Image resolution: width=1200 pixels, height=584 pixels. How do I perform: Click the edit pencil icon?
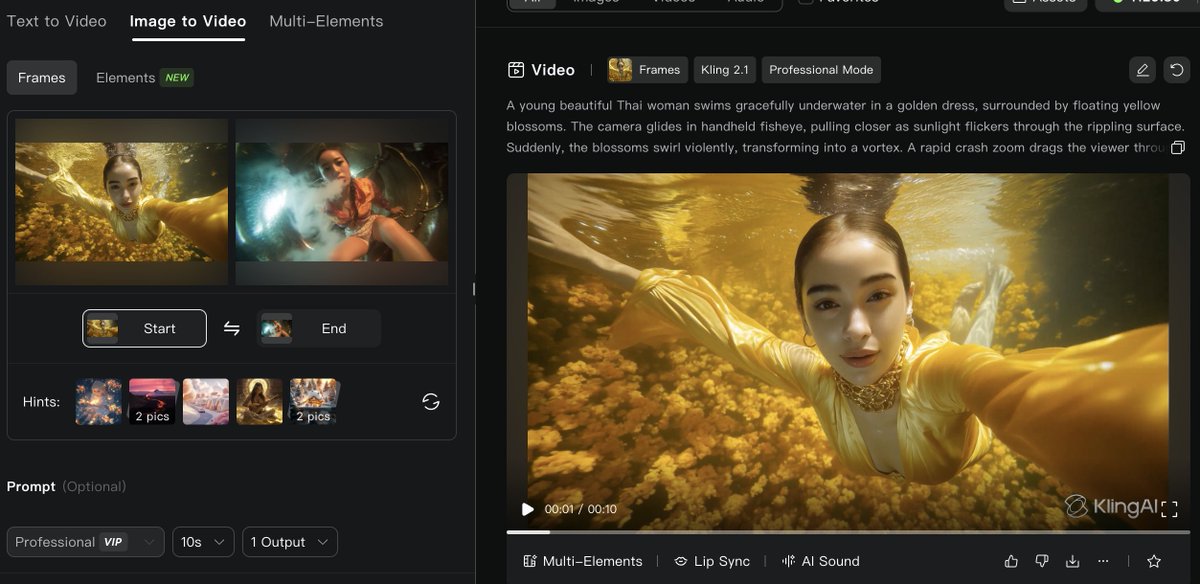[1142, 70]
